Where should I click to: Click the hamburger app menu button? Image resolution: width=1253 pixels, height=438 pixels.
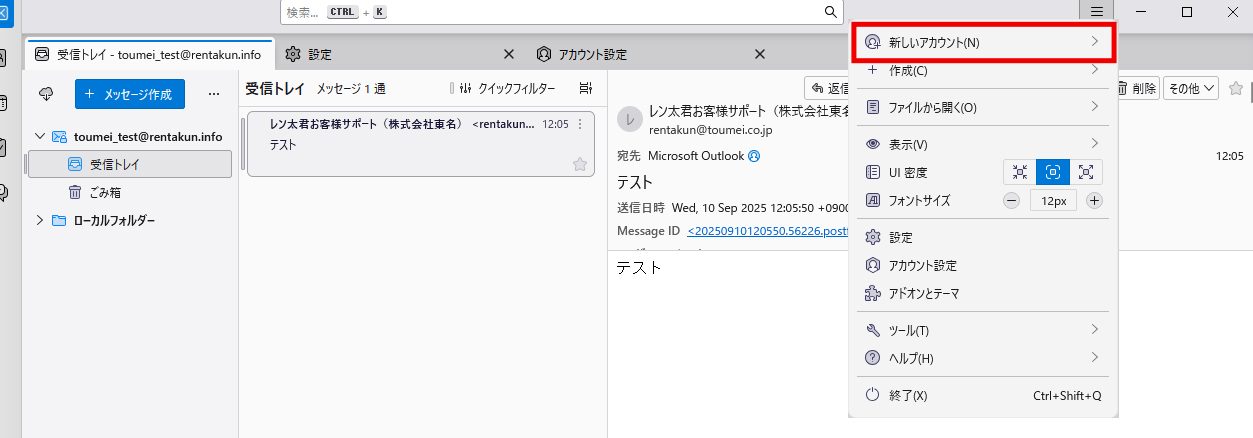coord(1097,12)
